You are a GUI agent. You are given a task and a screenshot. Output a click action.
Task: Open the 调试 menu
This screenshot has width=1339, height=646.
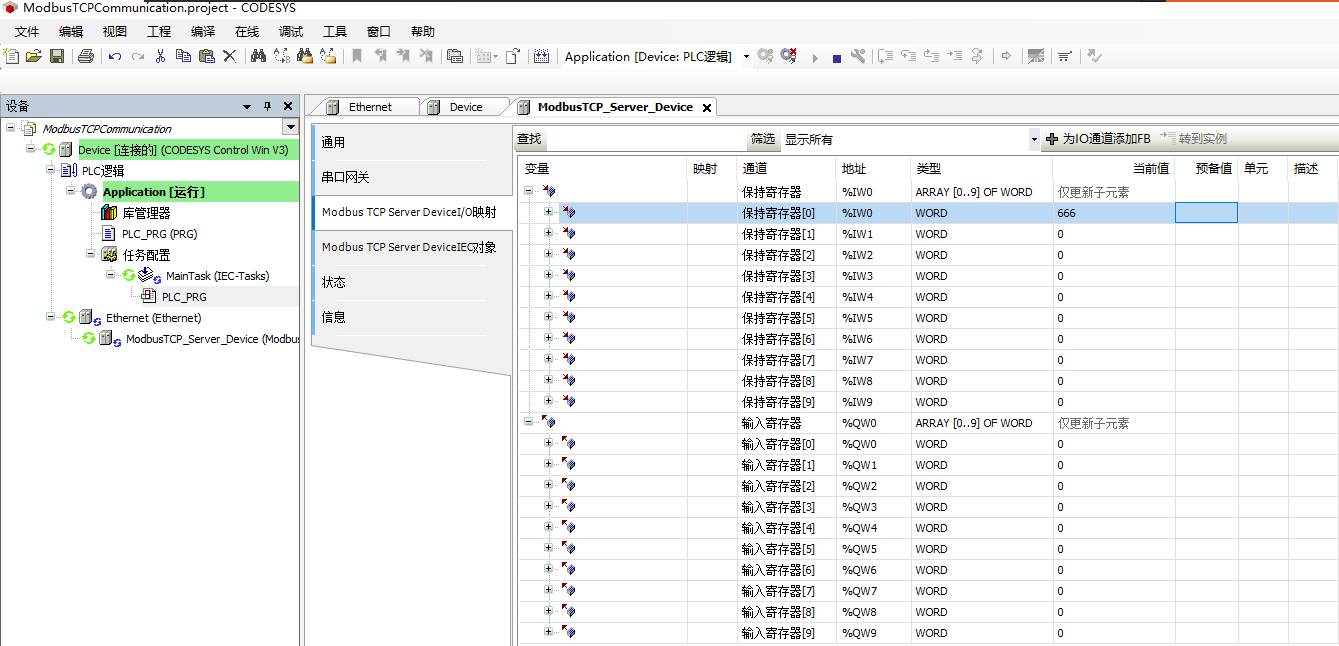click(291, 32)
